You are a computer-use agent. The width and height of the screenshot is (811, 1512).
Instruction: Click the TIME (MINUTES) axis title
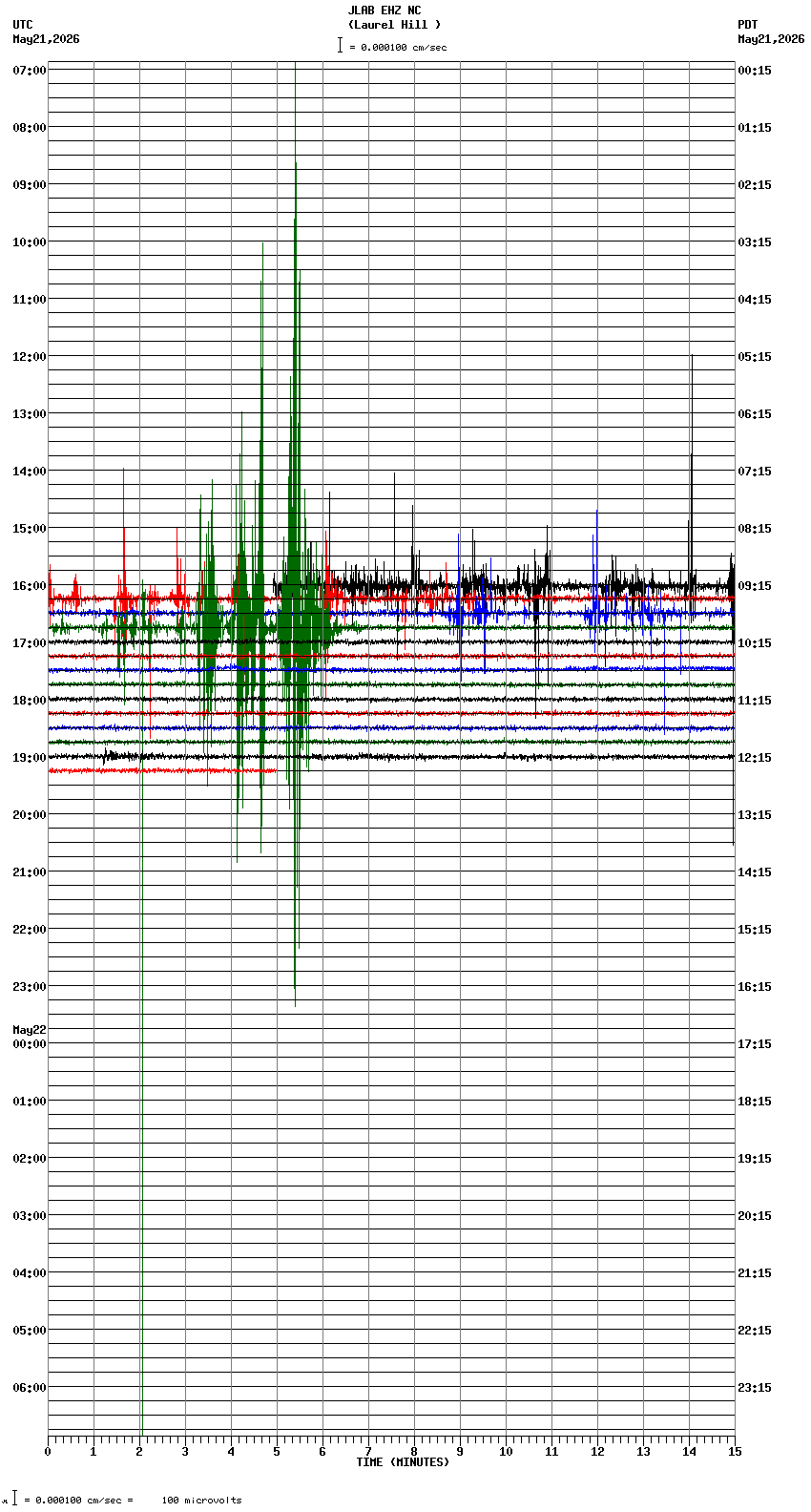click(x=403, y=1462)
